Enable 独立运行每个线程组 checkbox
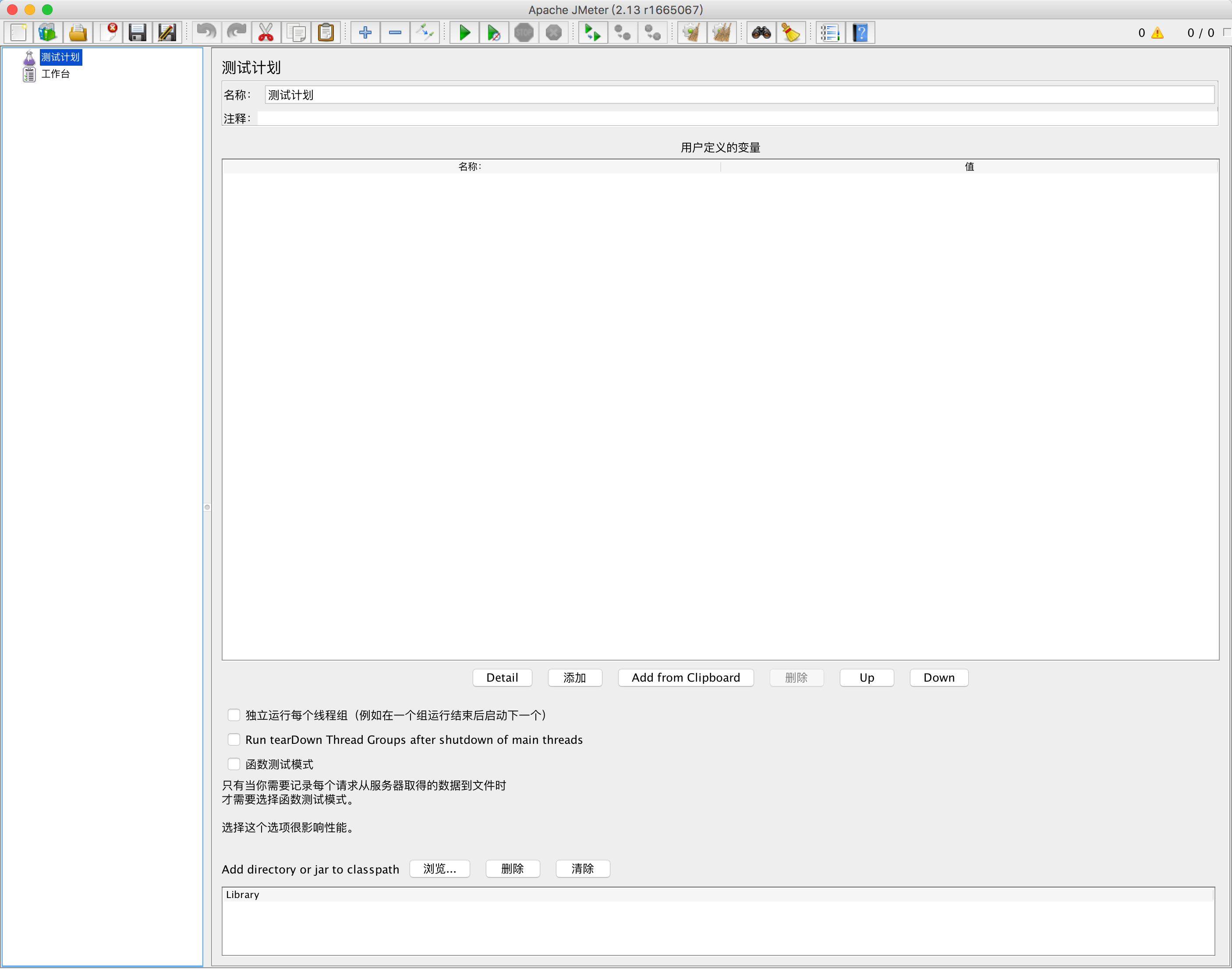The image size is (1232, 969). 234,715
